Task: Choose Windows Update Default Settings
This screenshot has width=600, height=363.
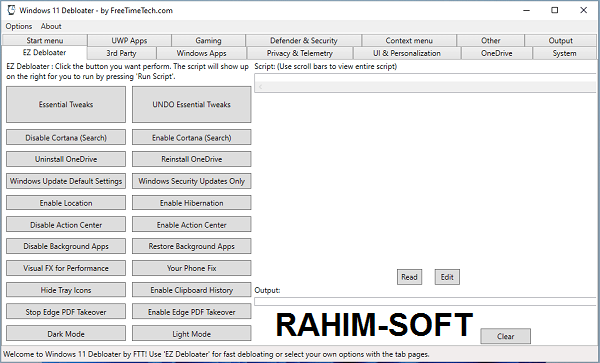Action: [66, 181]
